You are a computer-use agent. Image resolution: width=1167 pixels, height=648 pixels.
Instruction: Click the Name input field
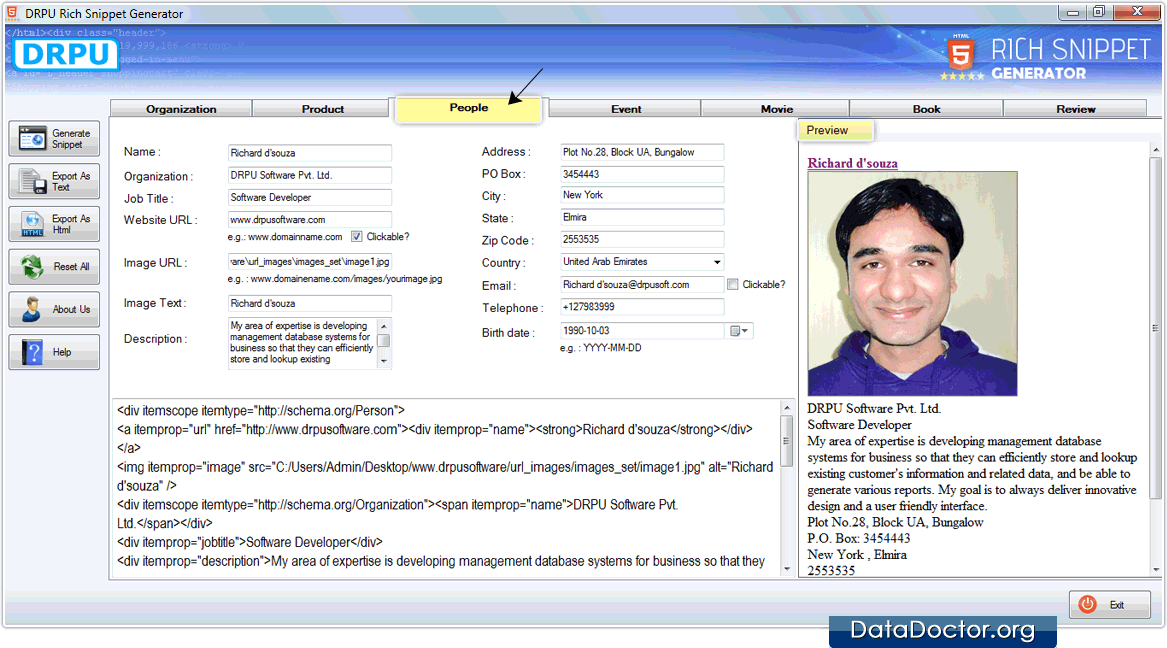[x=310, y=153]
